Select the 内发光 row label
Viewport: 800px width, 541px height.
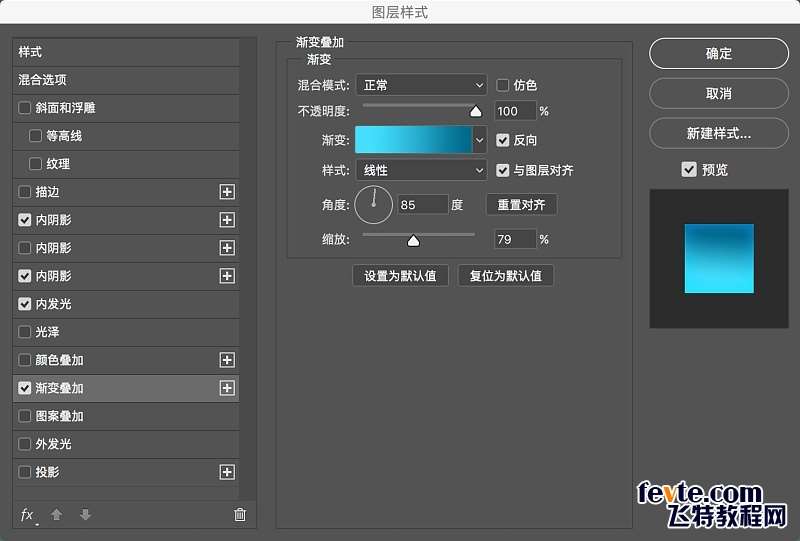point(54,304)
